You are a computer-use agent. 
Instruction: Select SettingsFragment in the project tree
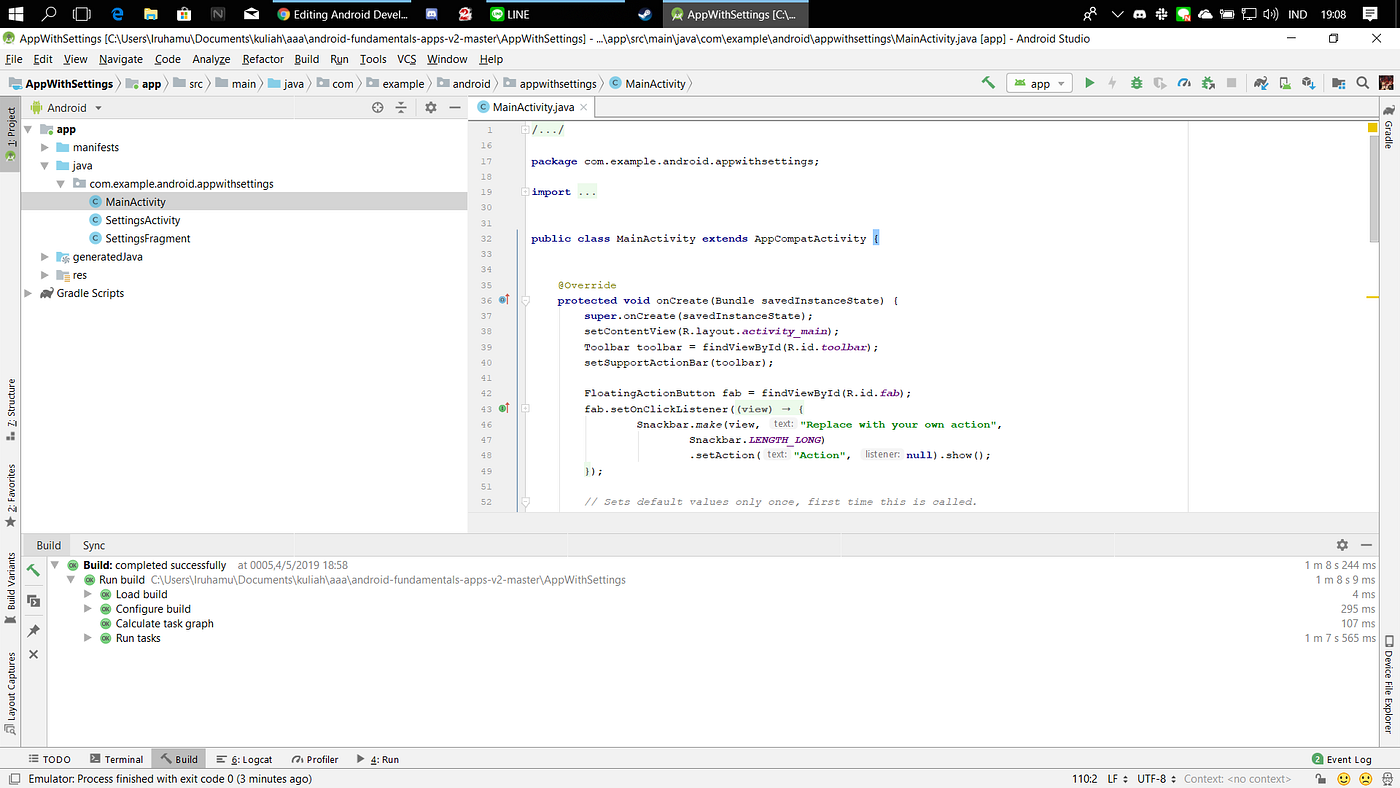146,238
